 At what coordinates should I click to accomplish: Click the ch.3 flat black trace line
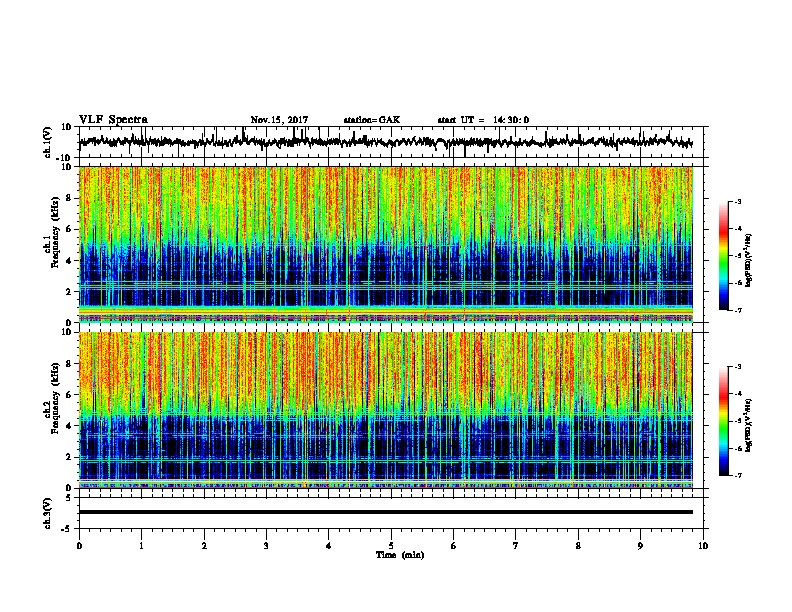click(x=386, y=512)
